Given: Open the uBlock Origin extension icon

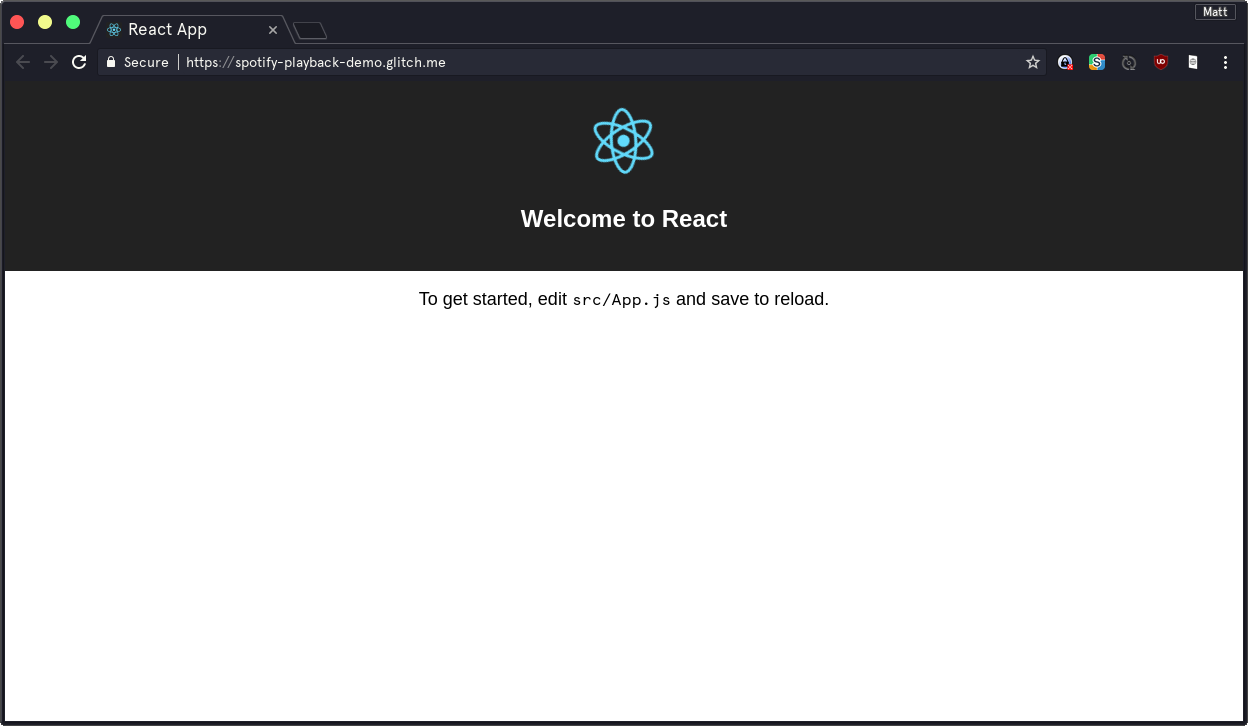Looking at the screenshot, I should pos(1161,62).
